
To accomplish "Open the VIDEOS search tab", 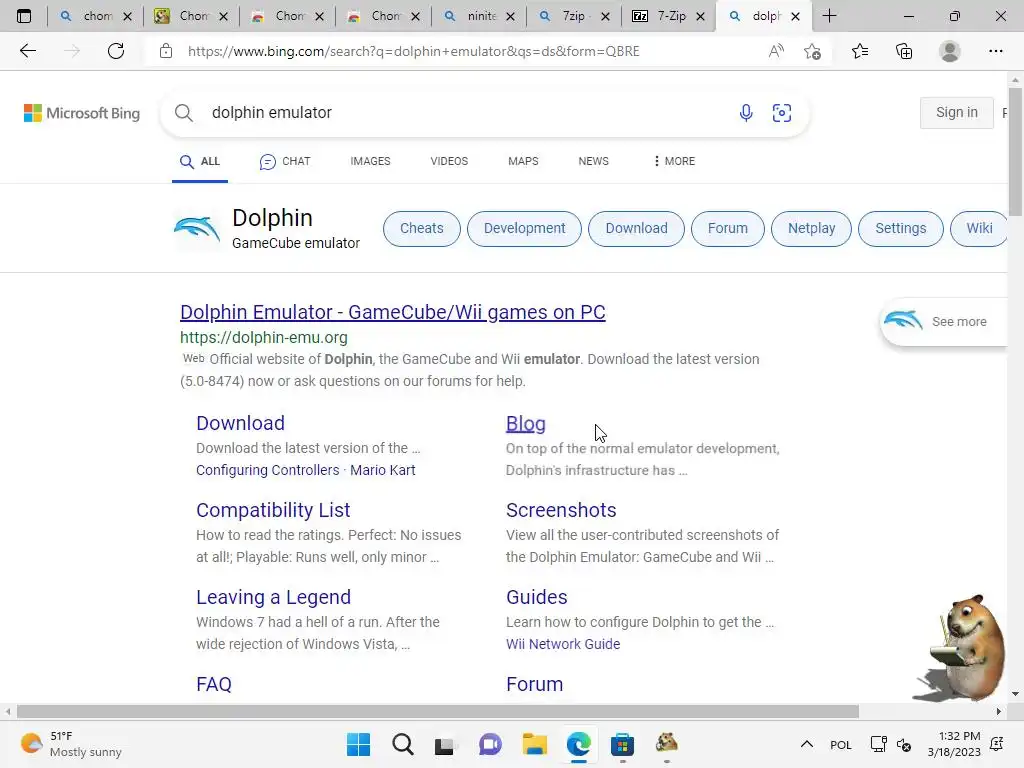I will pos(449,161).
